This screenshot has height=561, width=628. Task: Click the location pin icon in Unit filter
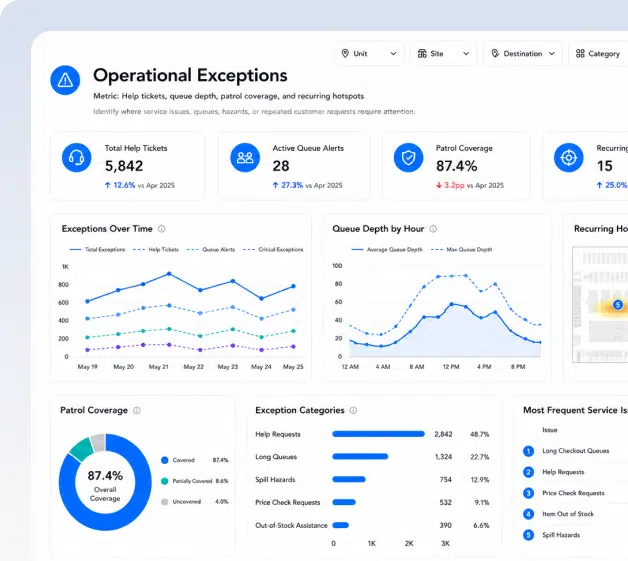click(x=345, y=53)
